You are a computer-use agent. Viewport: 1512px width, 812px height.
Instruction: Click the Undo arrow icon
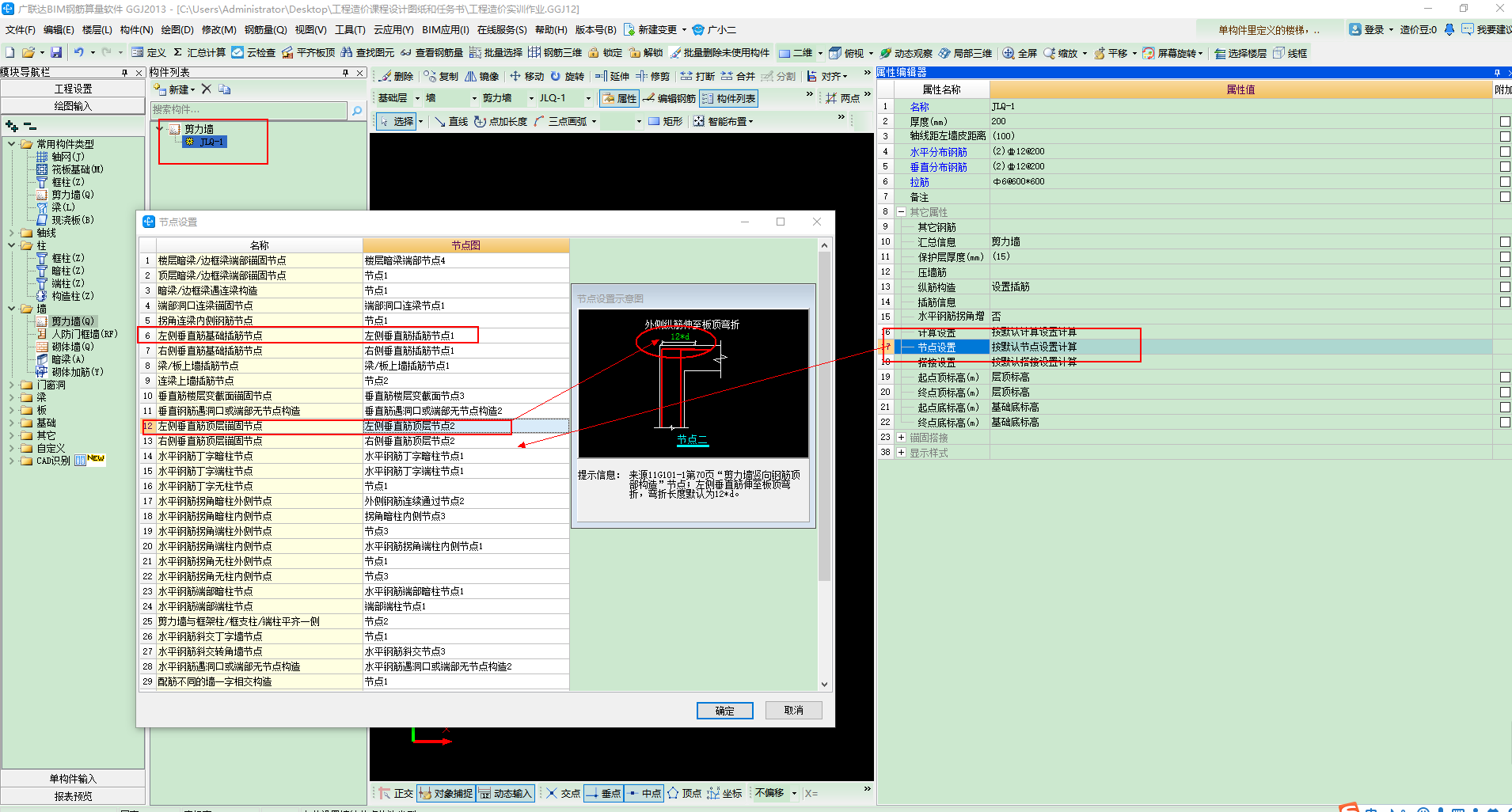tap(78, 52)
